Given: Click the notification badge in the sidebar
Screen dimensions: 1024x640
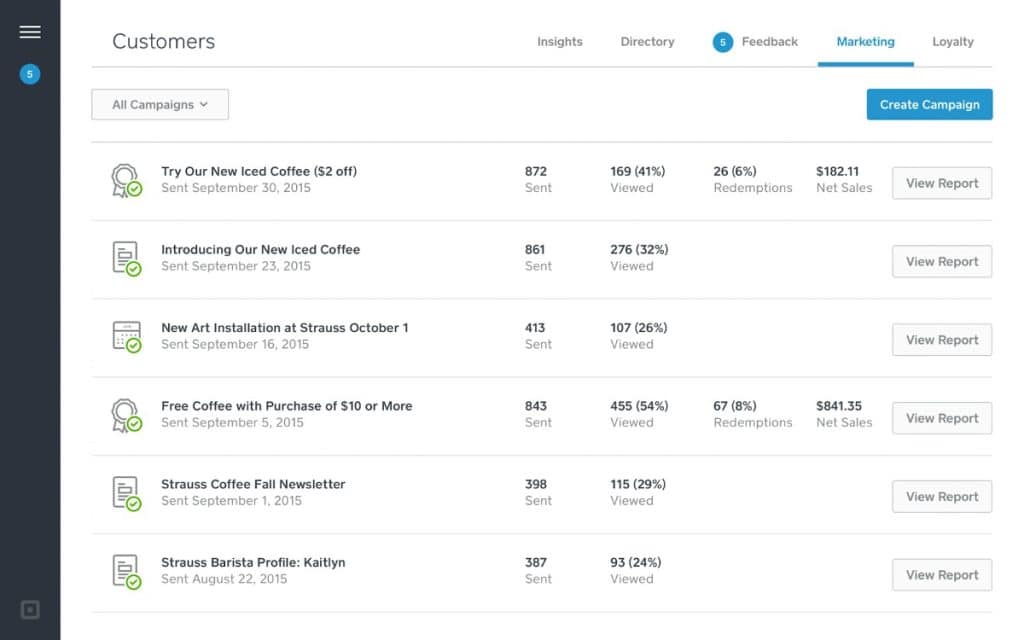Looking at the screenshot, I should 29,74.
